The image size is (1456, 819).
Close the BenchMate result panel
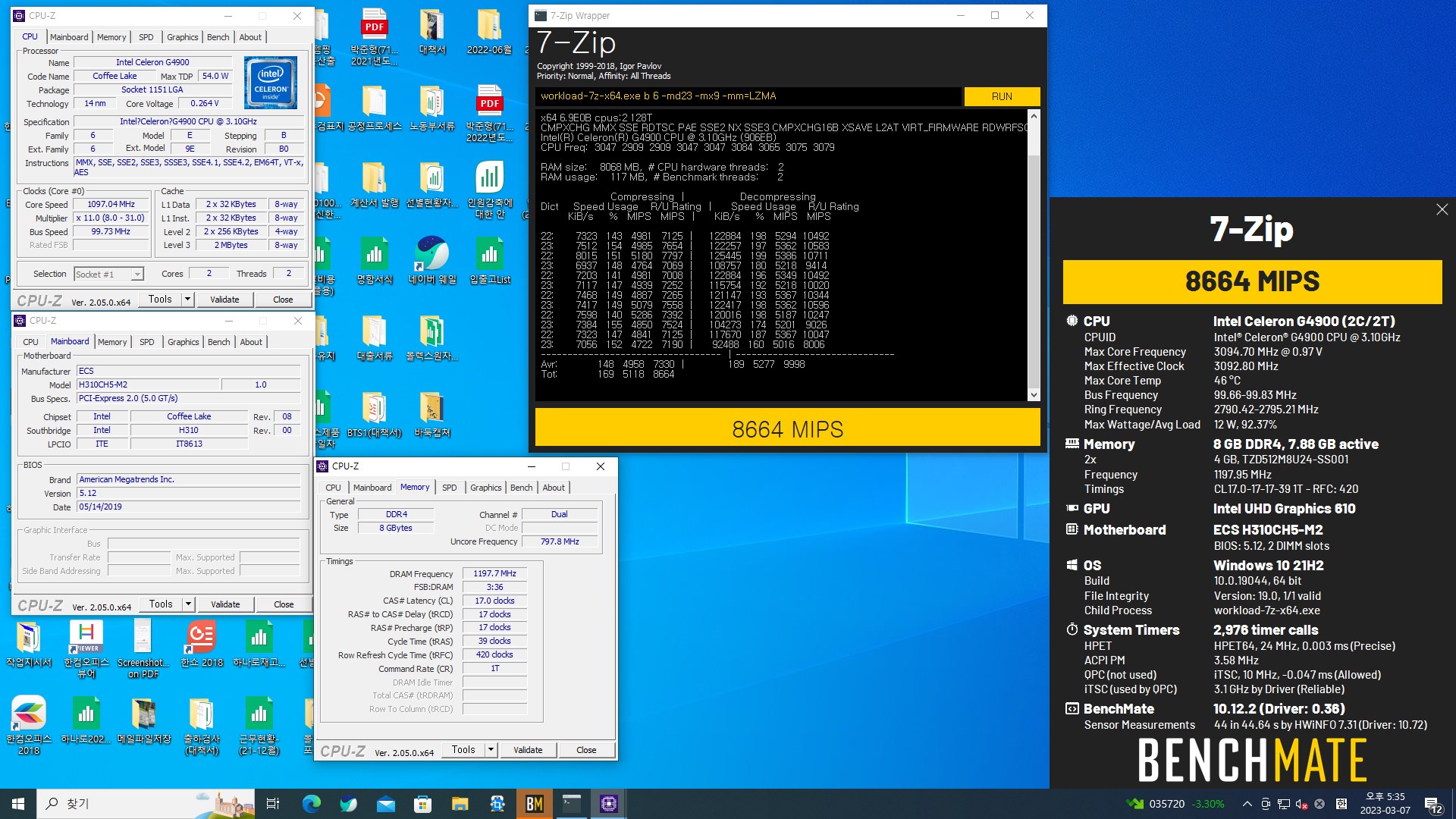click(x=1442, y=209)
